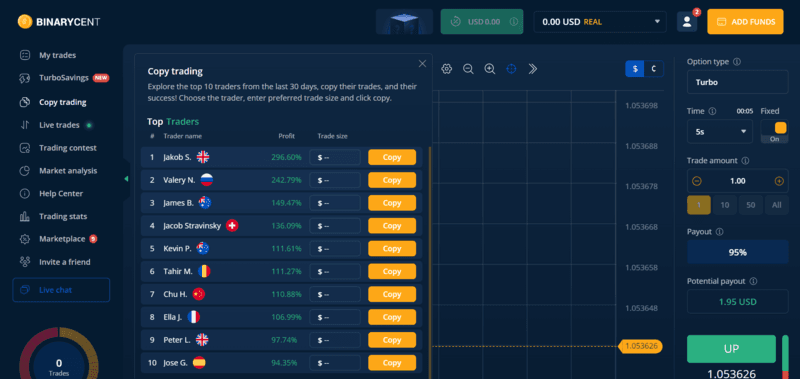Copy trader Valery N.
The height and width of the screenshot is (379, 800).
392,180
